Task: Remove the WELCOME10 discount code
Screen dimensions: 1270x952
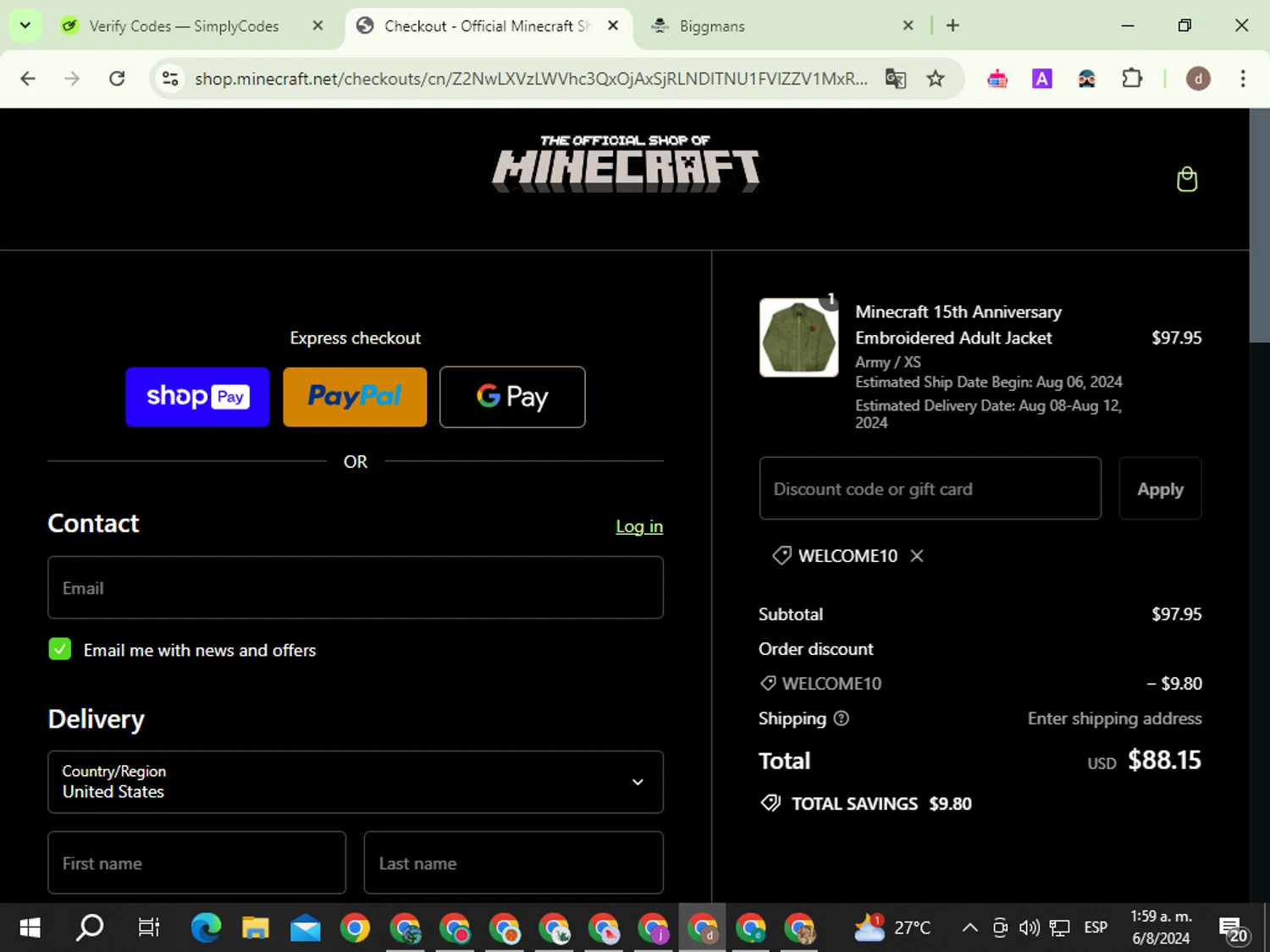Action: [x=917, y=556]
